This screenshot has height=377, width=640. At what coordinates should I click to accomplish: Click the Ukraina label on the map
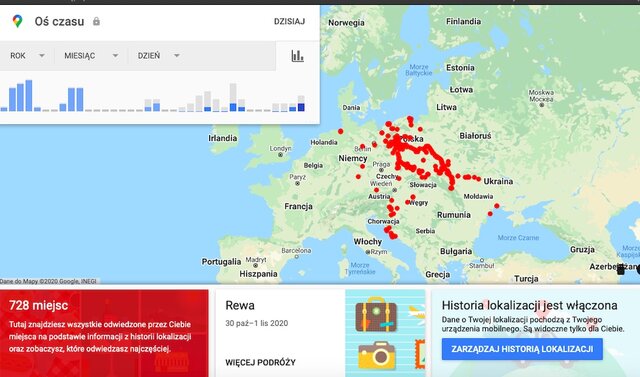[498, 181]
